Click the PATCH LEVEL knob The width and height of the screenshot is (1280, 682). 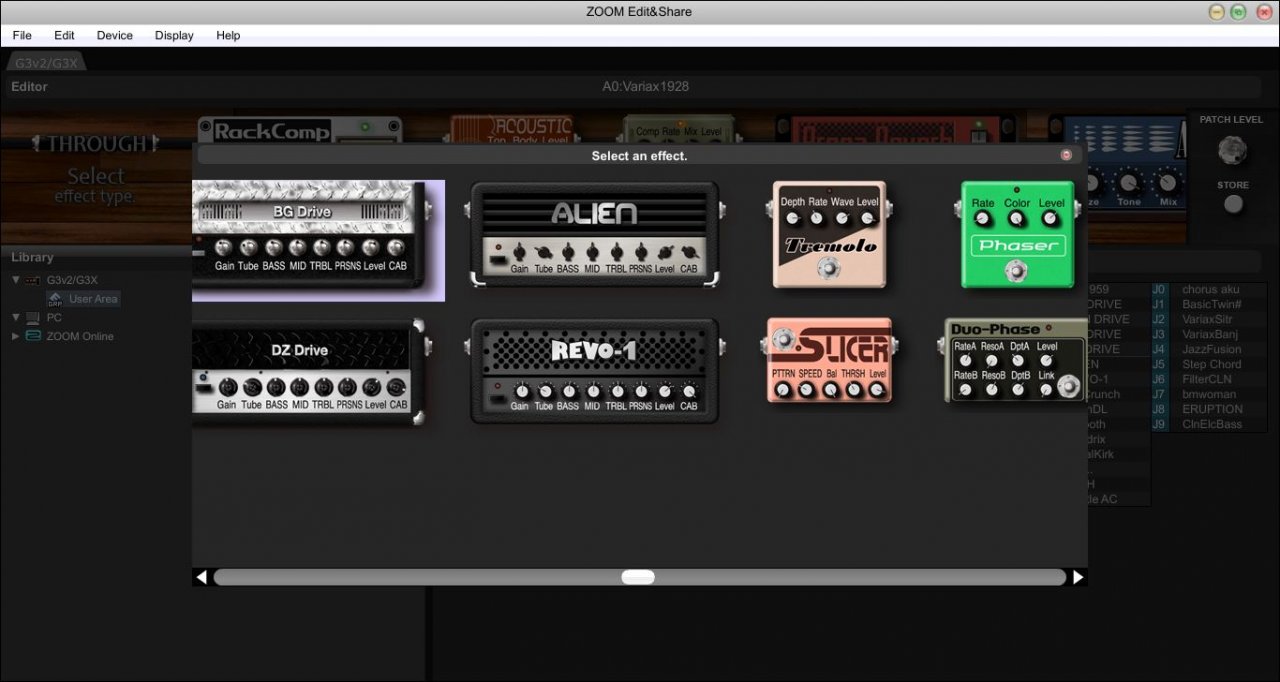coord(1232,151)
